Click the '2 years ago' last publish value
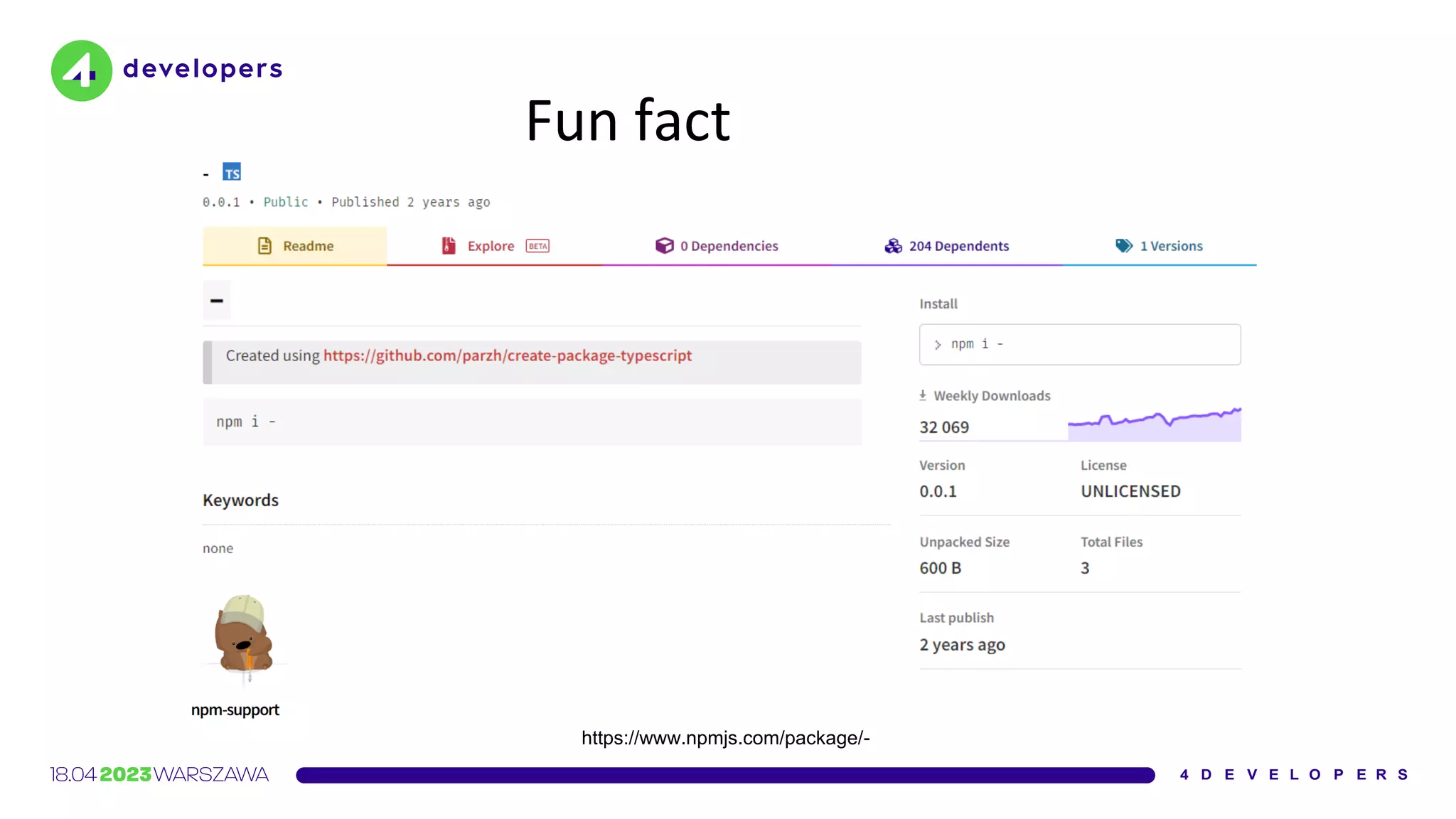The image size is (1456, 819). (962, 645)
